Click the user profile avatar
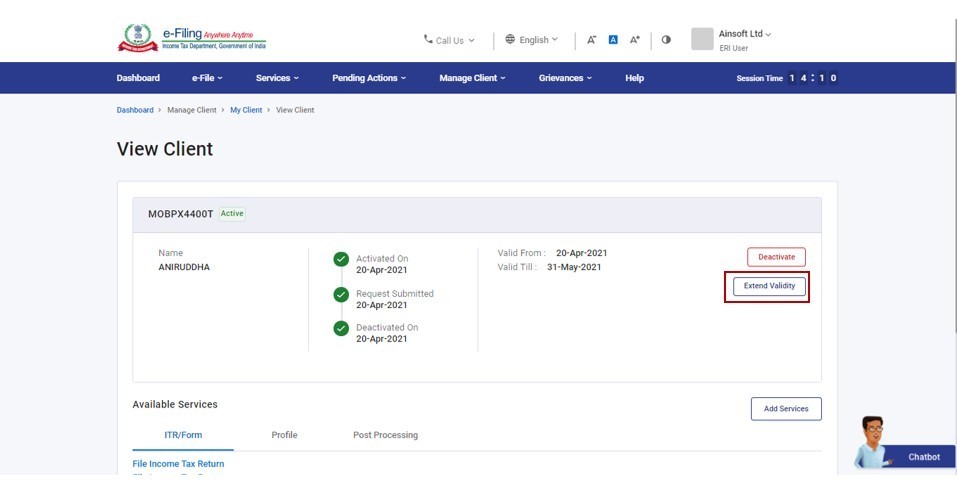The height and width of the screenshot is (497, 957). pyautogui.click(x=702, y=39)
